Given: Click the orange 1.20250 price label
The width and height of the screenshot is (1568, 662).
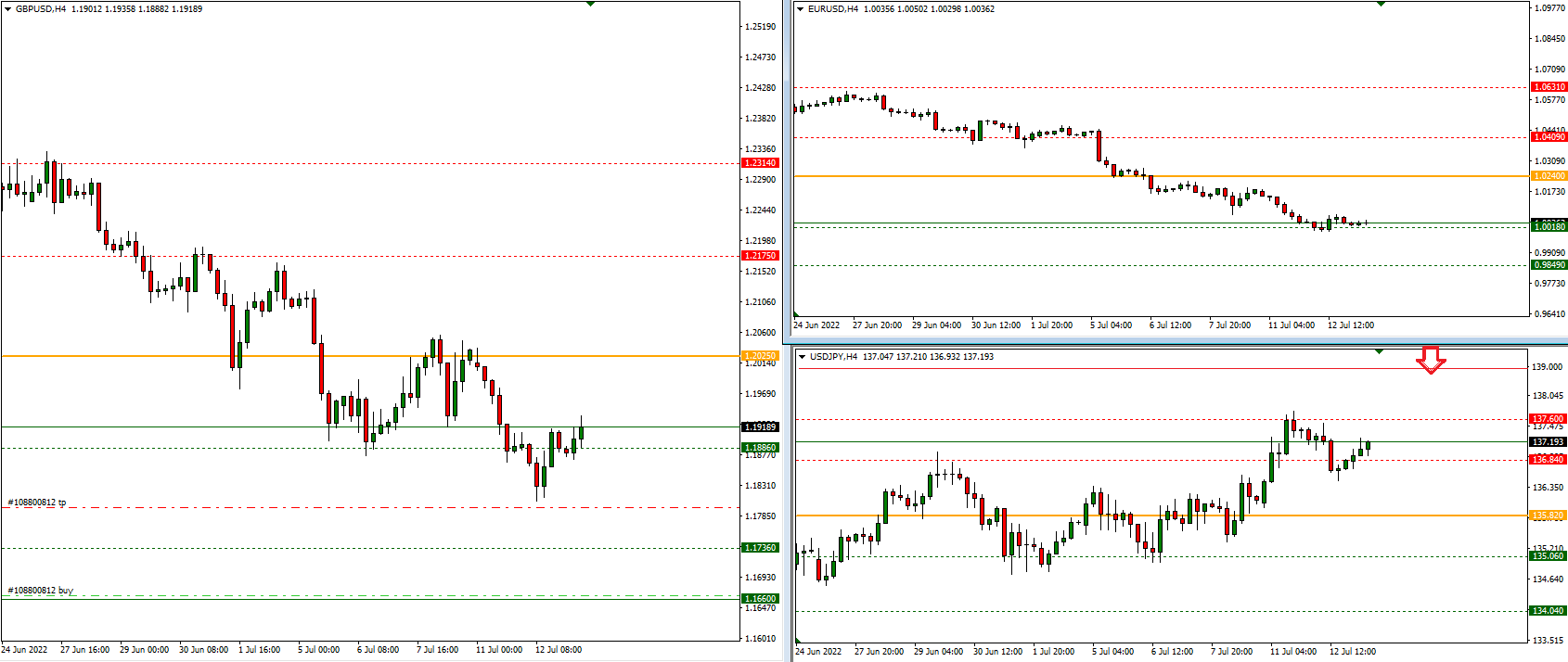Looking at the screenshot, I should (760, 356).
